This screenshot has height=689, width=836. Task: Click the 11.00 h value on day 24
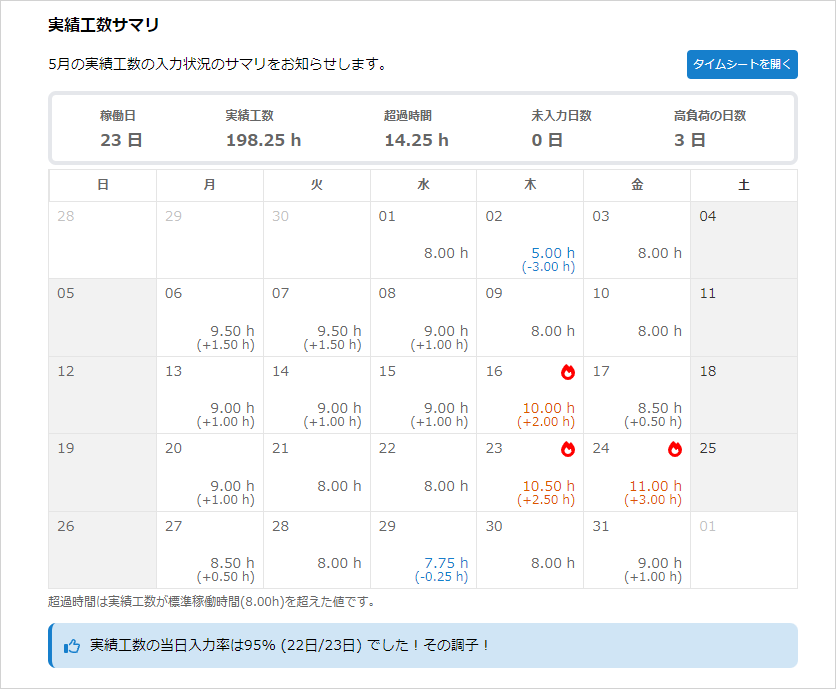point(656,486)
